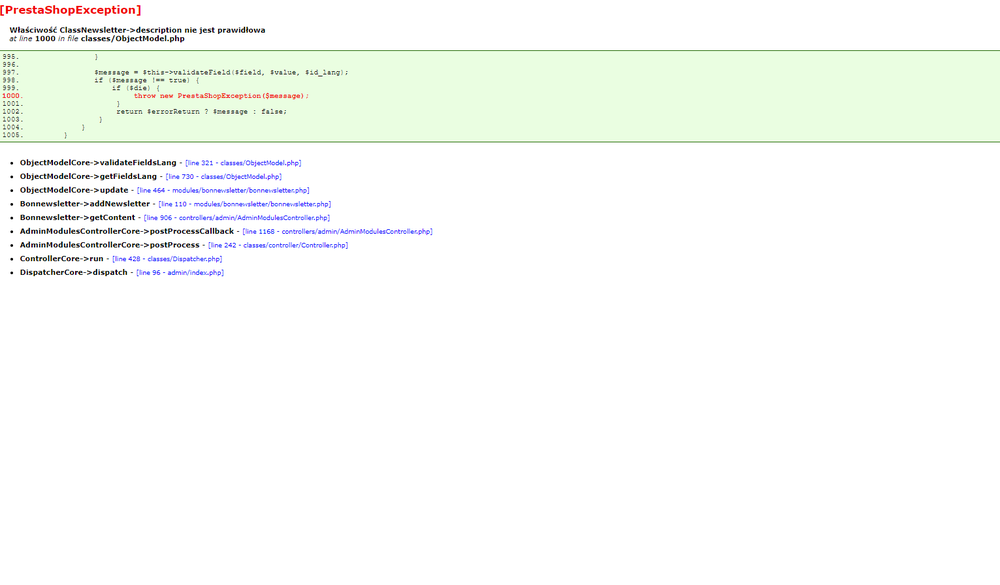Open the line 110 bonnewsletter.php link
Image resolution: width=1000 pixels, height=585 pixels.
244,204
